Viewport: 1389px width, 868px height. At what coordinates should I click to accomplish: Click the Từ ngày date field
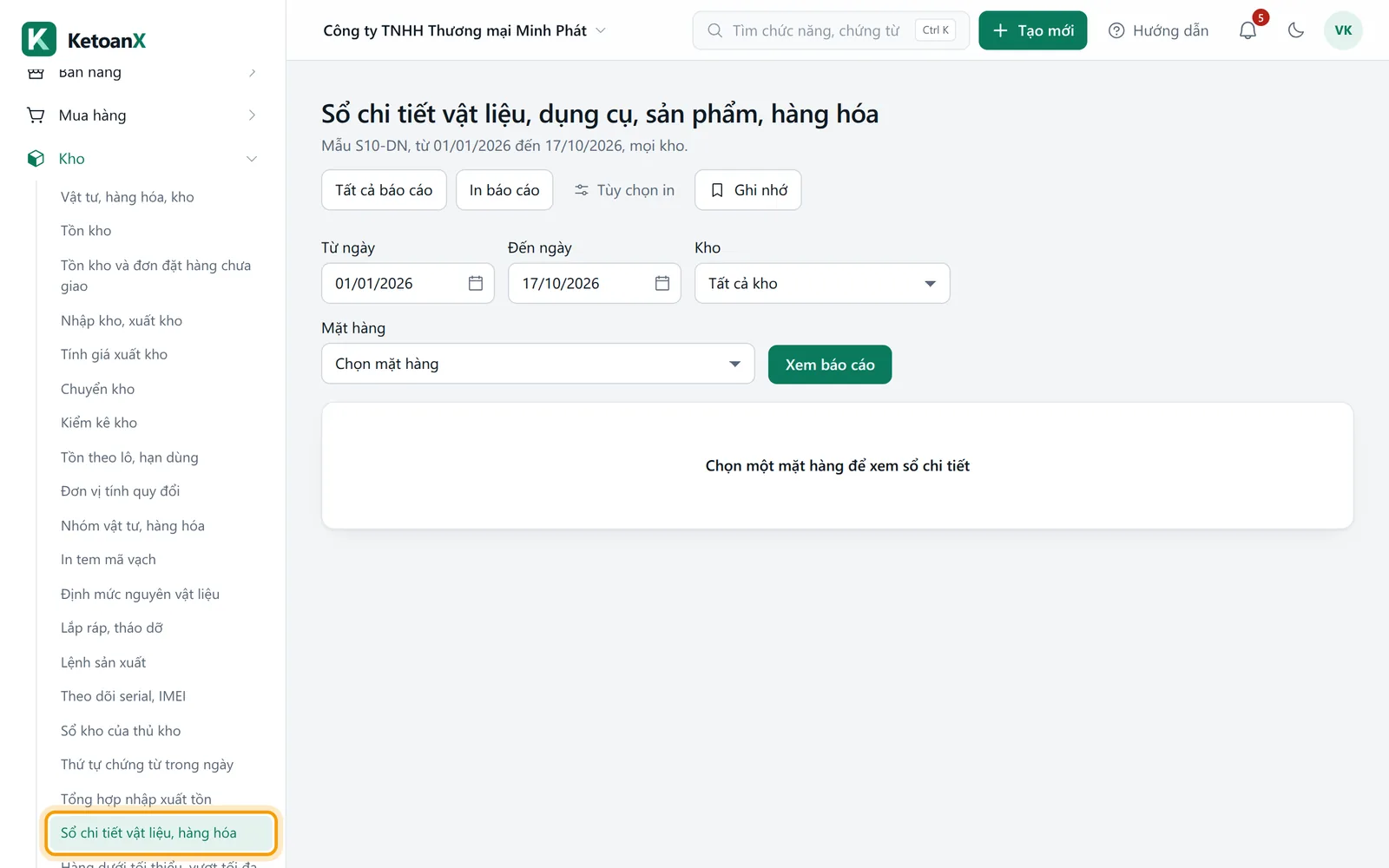pyautogui.click(x=408, y=283)
